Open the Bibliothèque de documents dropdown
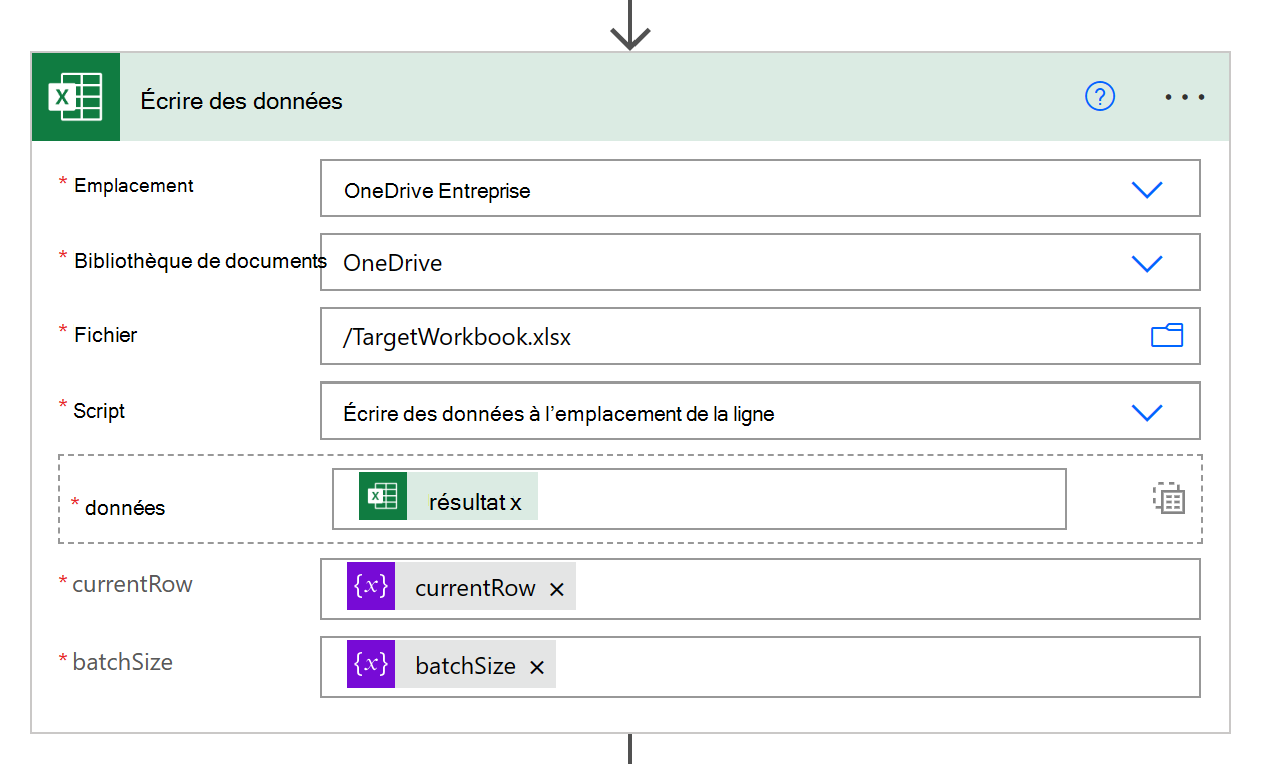 point(1147,262)
